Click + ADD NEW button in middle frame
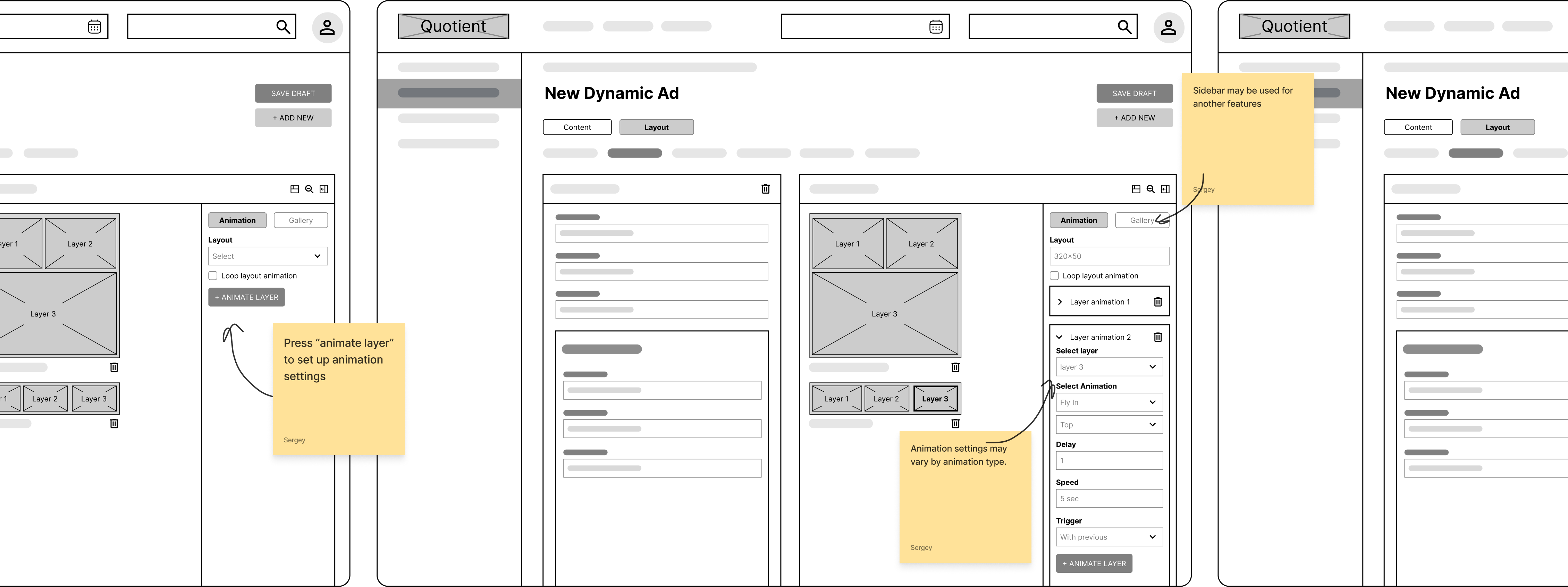1568x587 pixels. point(1135,118)
